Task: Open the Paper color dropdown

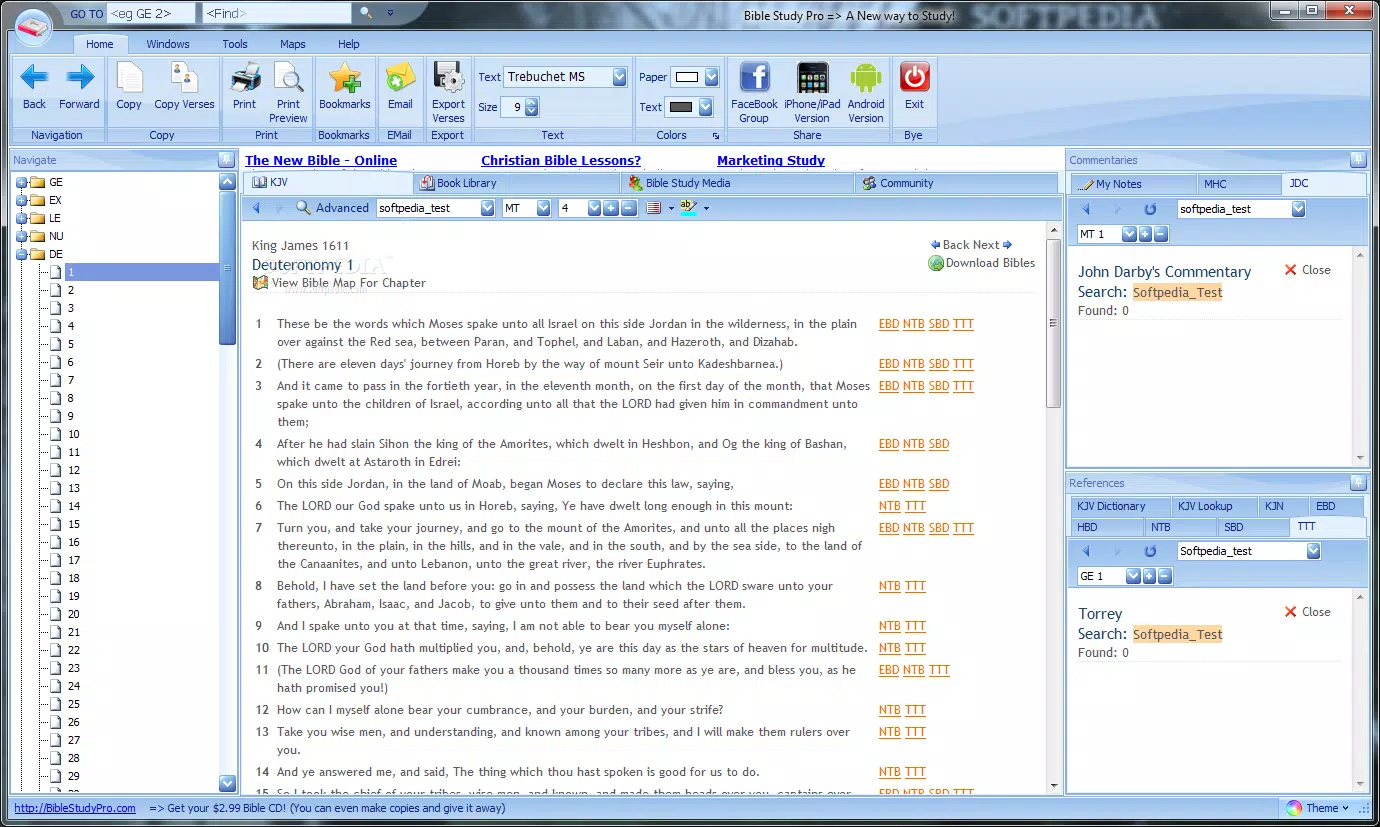Action: 712,77
